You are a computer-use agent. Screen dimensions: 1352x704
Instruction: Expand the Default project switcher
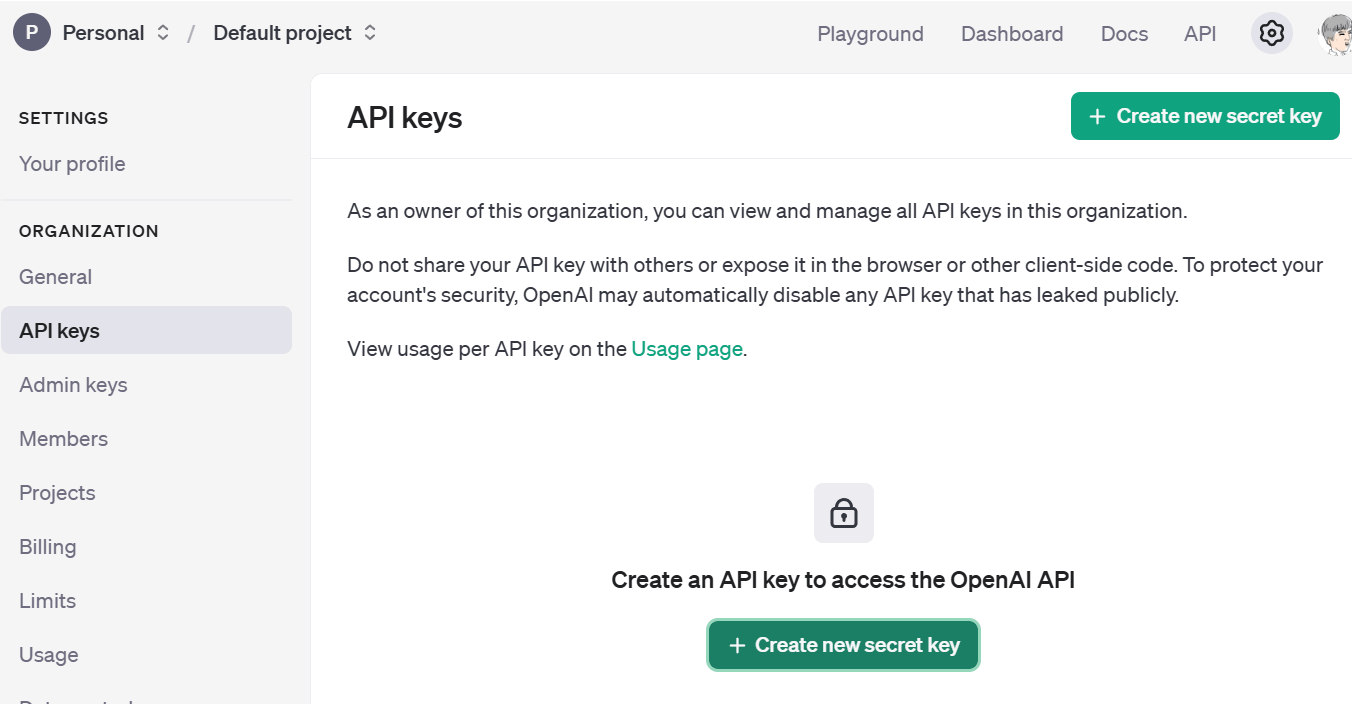(x=370, y=33)
